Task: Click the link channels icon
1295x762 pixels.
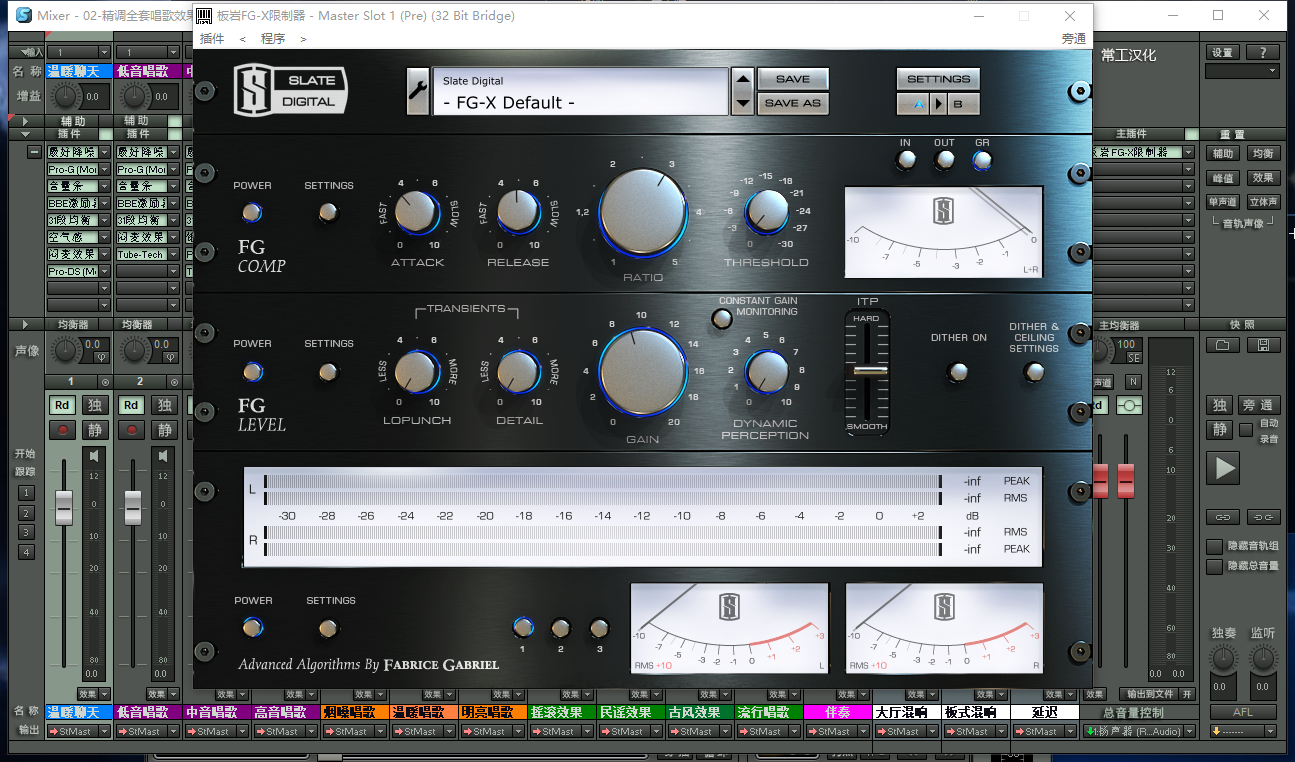Action: [x=1222, y=517]
